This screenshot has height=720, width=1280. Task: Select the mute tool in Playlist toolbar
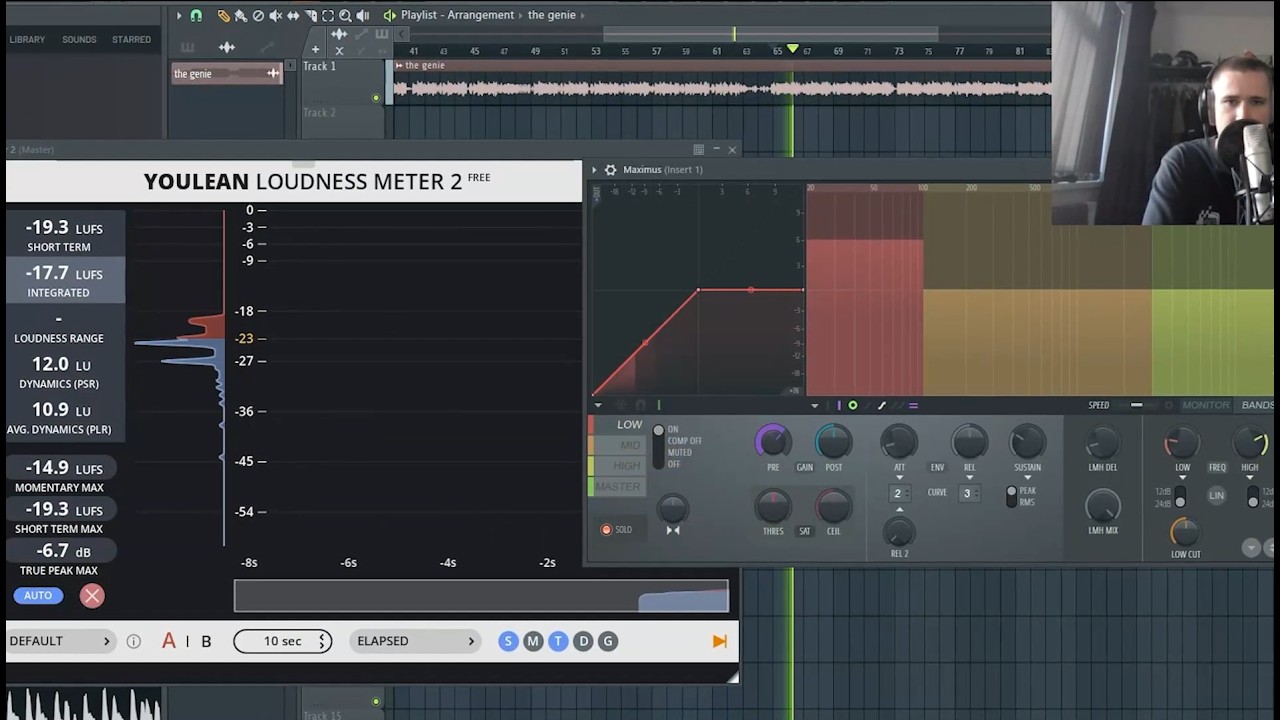[276, 15]
